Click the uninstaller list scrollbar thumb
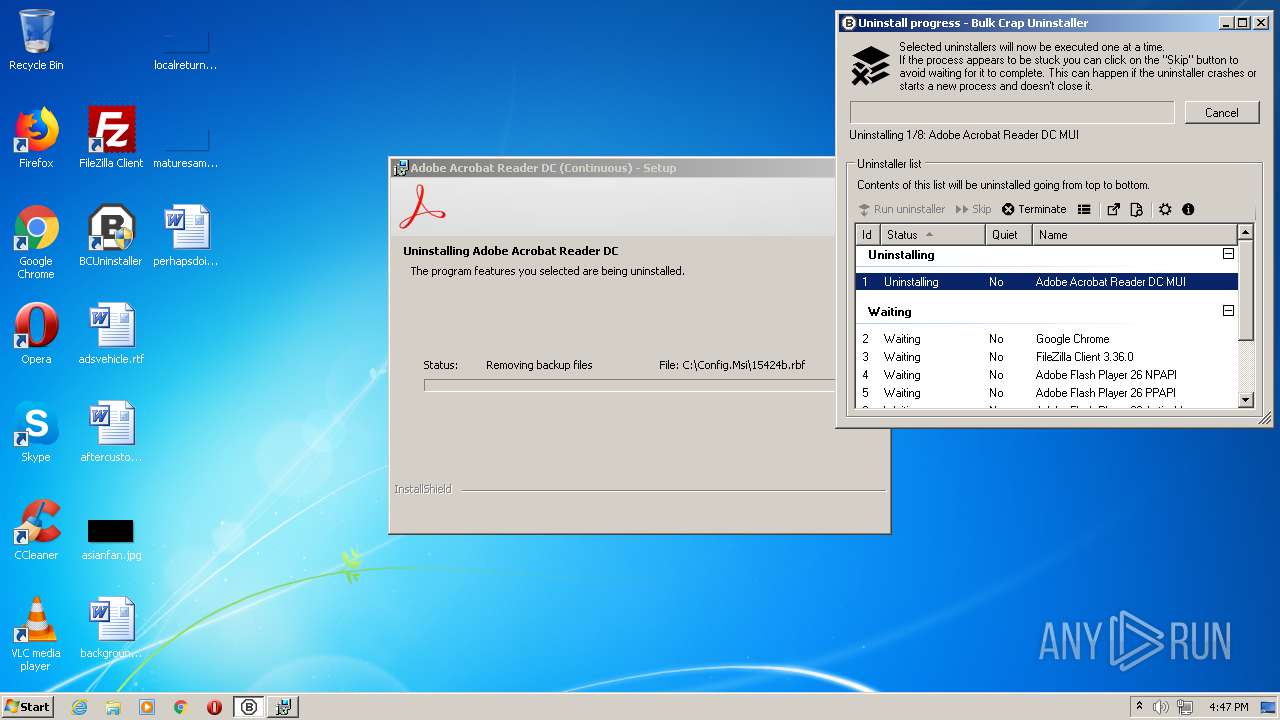The width and height of the screenshot is (1280, 720). 1246,290
